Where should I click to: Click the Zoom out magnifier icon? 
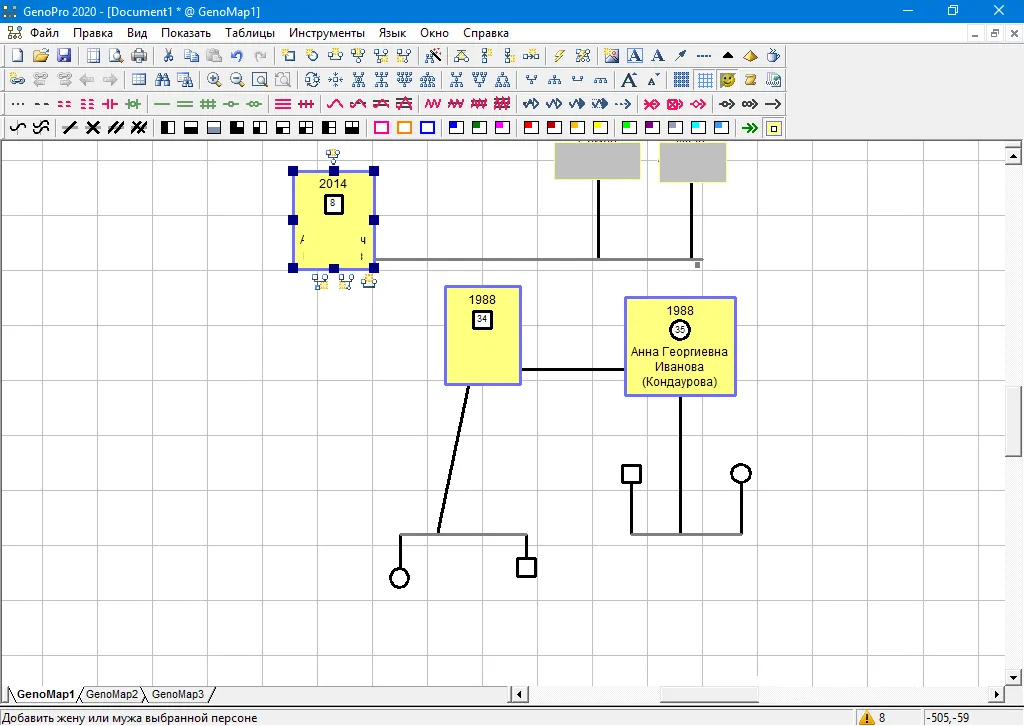(x=237, y=80)
